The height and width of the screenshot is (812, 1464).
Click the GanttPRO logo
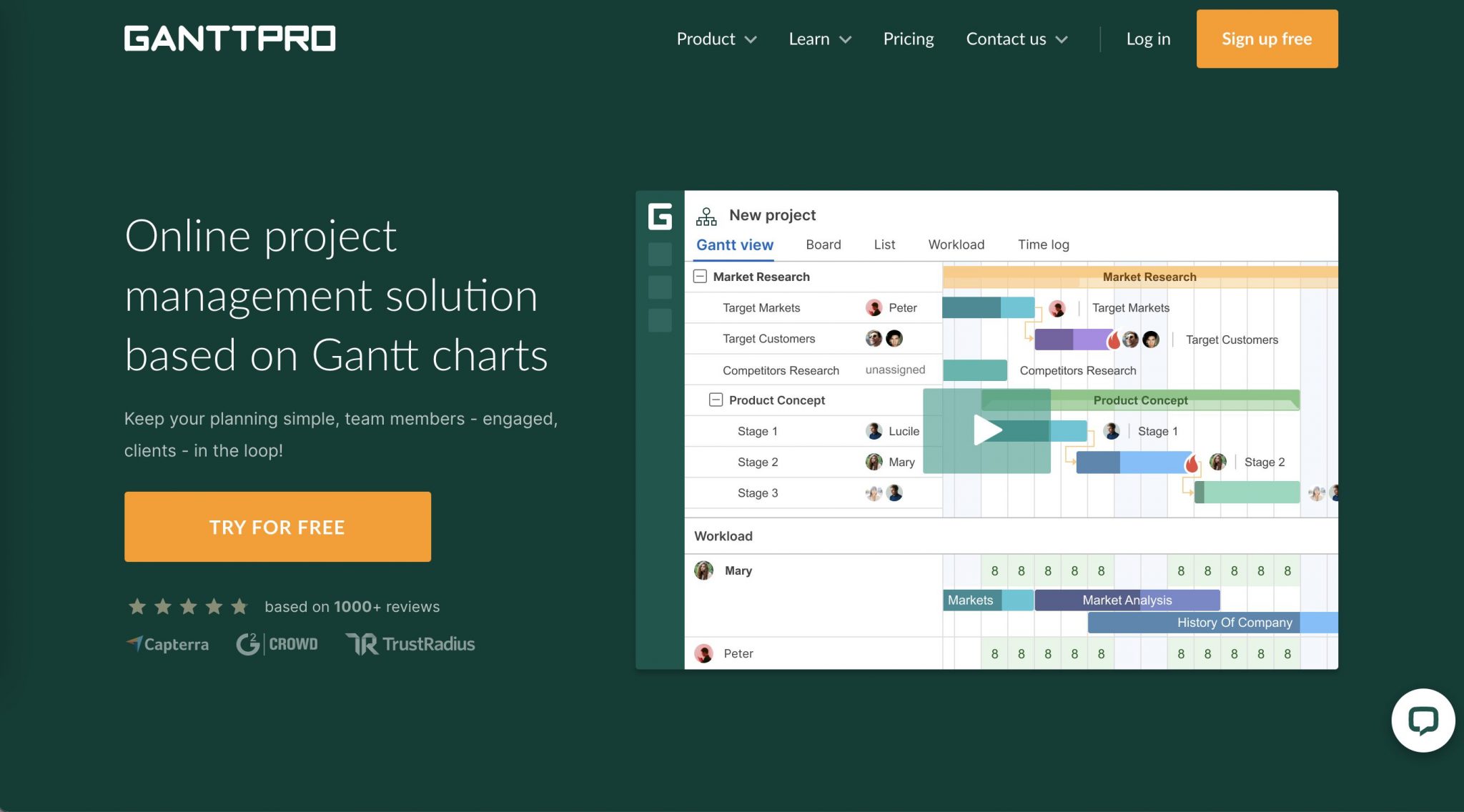pyautogui.click(x=229, y=39)
